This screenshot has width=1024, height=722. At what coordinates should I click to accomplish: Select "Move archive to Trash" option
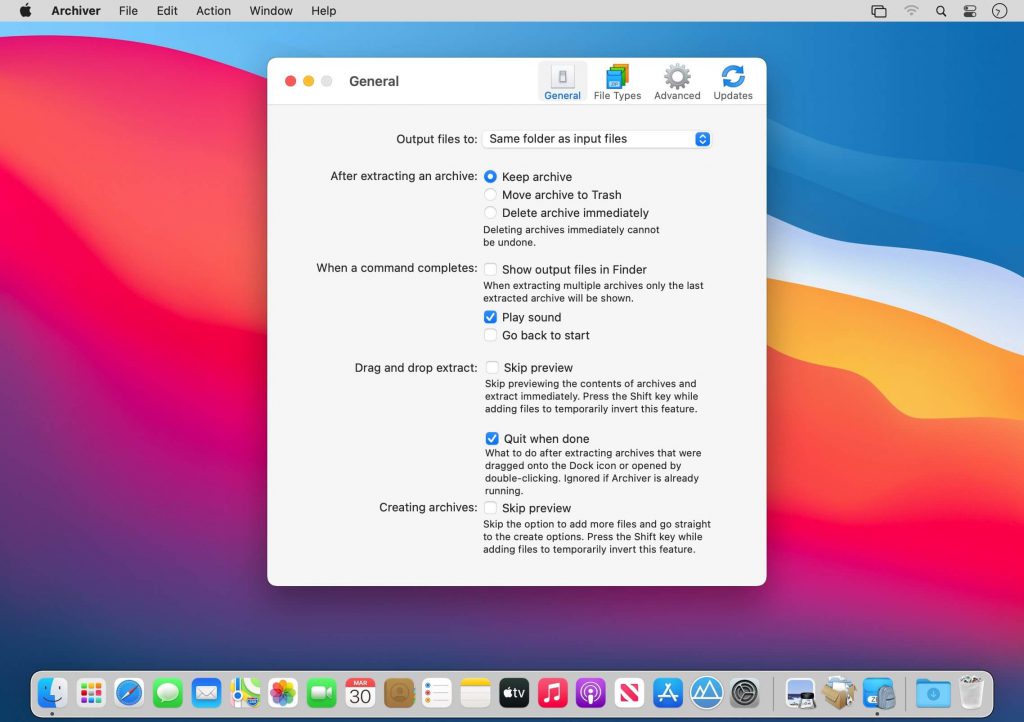click(490, 194)
